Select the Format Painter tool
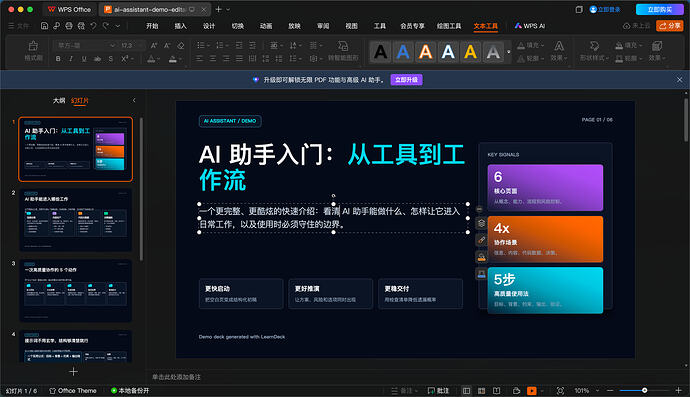Viewport: 690px width, 397px height. 33,51
